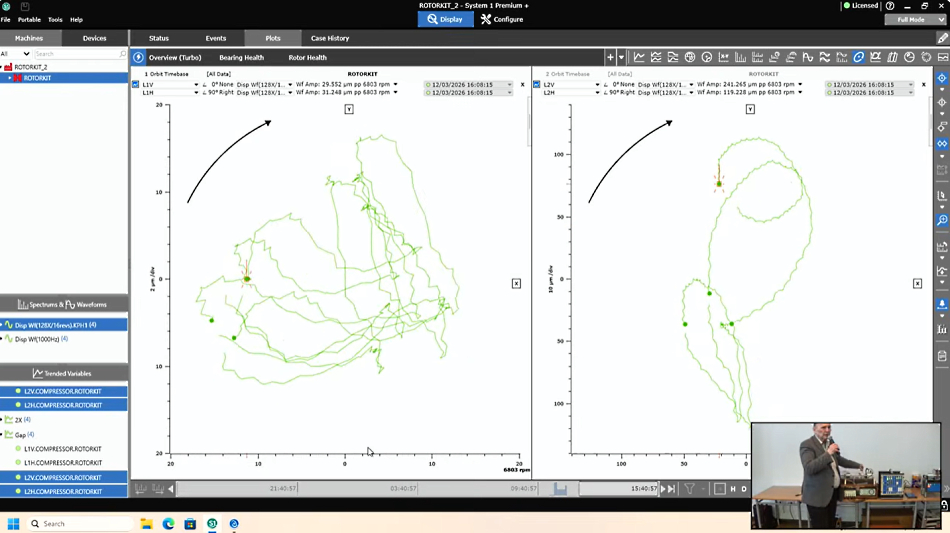Open the Bearing Health view
The height and width of the screenshot is (533, 950).
(241, 58)
